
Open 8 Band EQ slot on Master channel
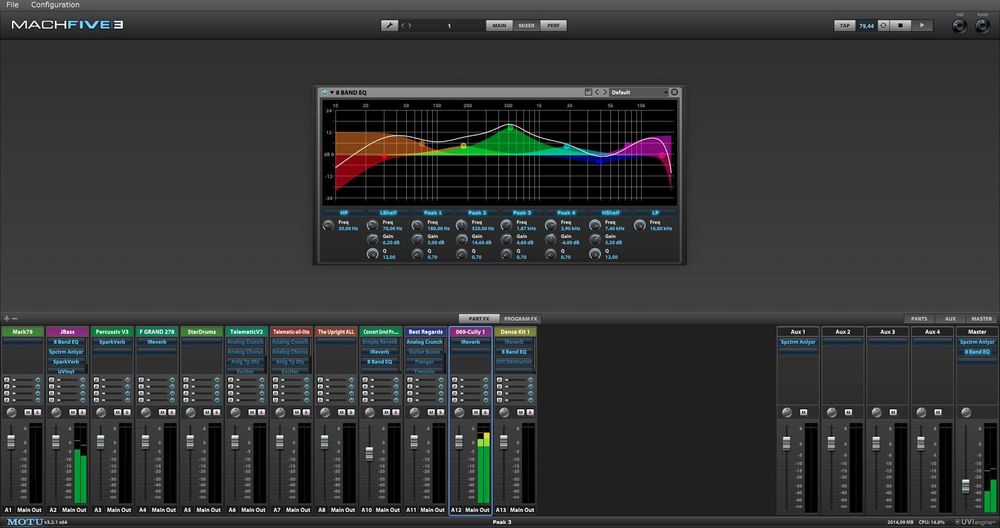coord(977,352)
